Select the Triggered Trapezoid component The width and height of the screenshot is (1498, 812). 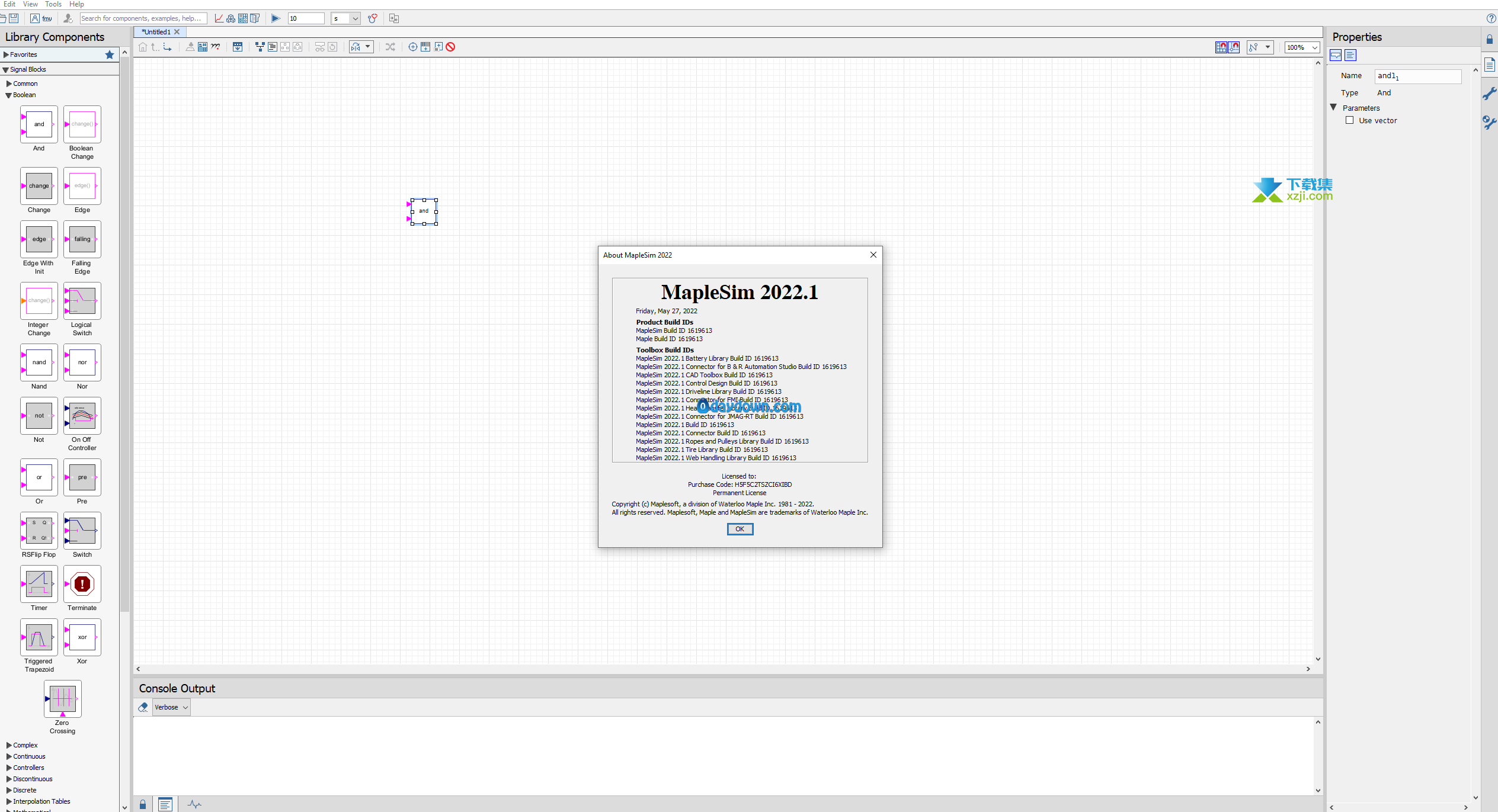(39, 637)
